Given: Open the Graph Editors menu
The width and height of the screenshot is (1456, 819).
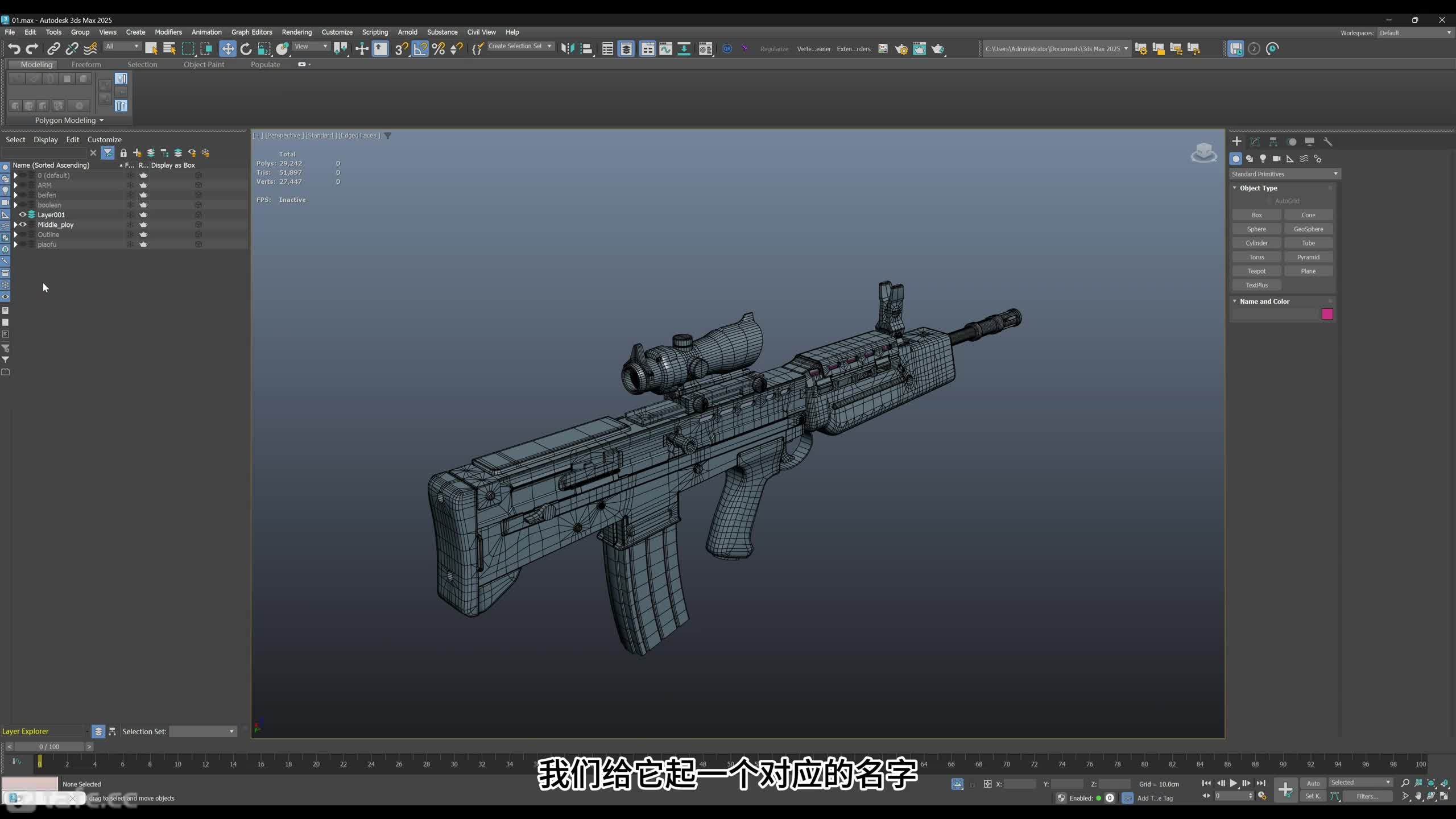Looking at the screenshot, I should (251, 32).
